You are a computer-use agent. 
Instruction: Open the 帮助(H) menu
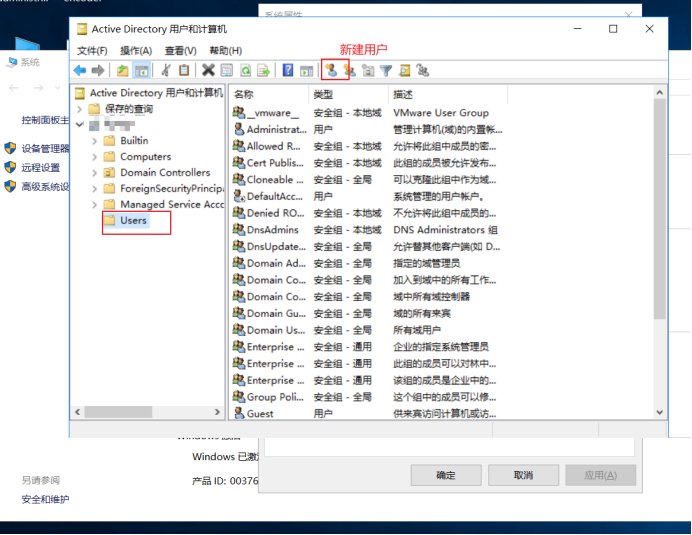226,51
